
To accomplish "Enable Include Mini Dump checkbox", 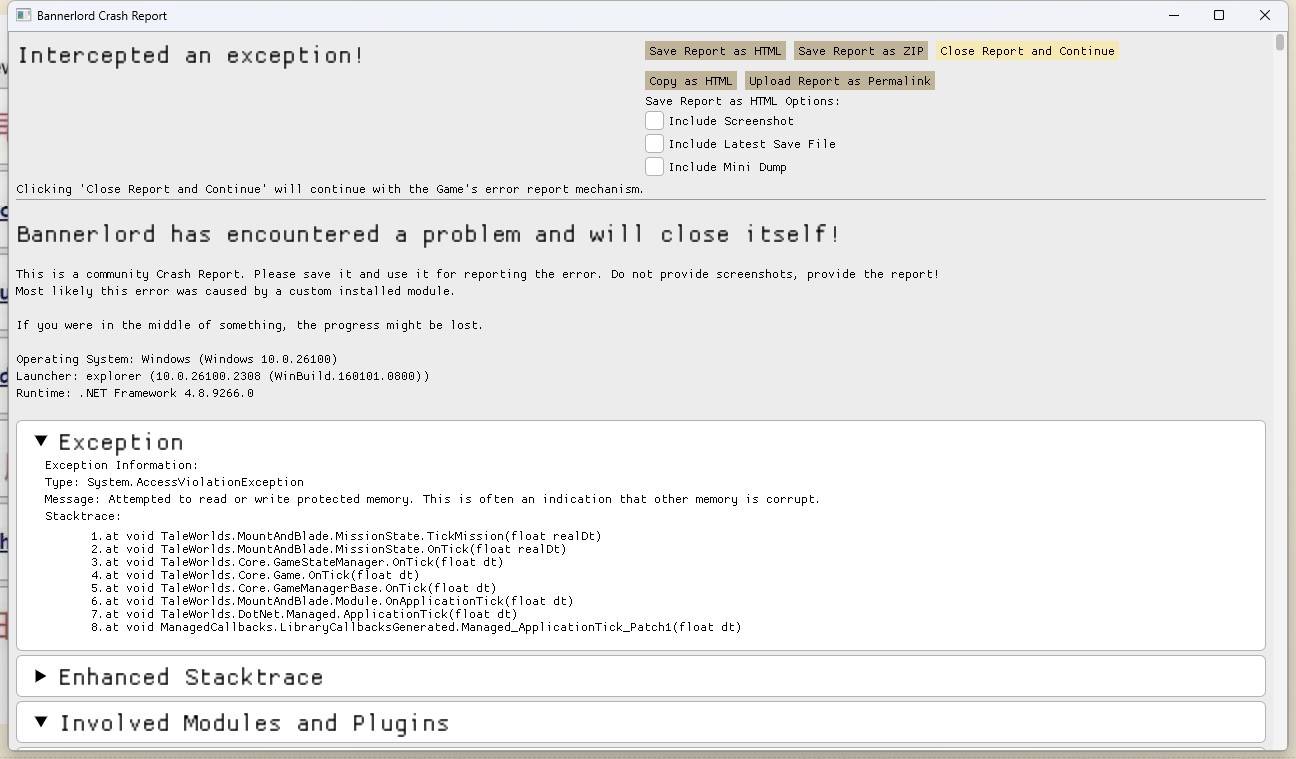I will (x=654, y=166).
